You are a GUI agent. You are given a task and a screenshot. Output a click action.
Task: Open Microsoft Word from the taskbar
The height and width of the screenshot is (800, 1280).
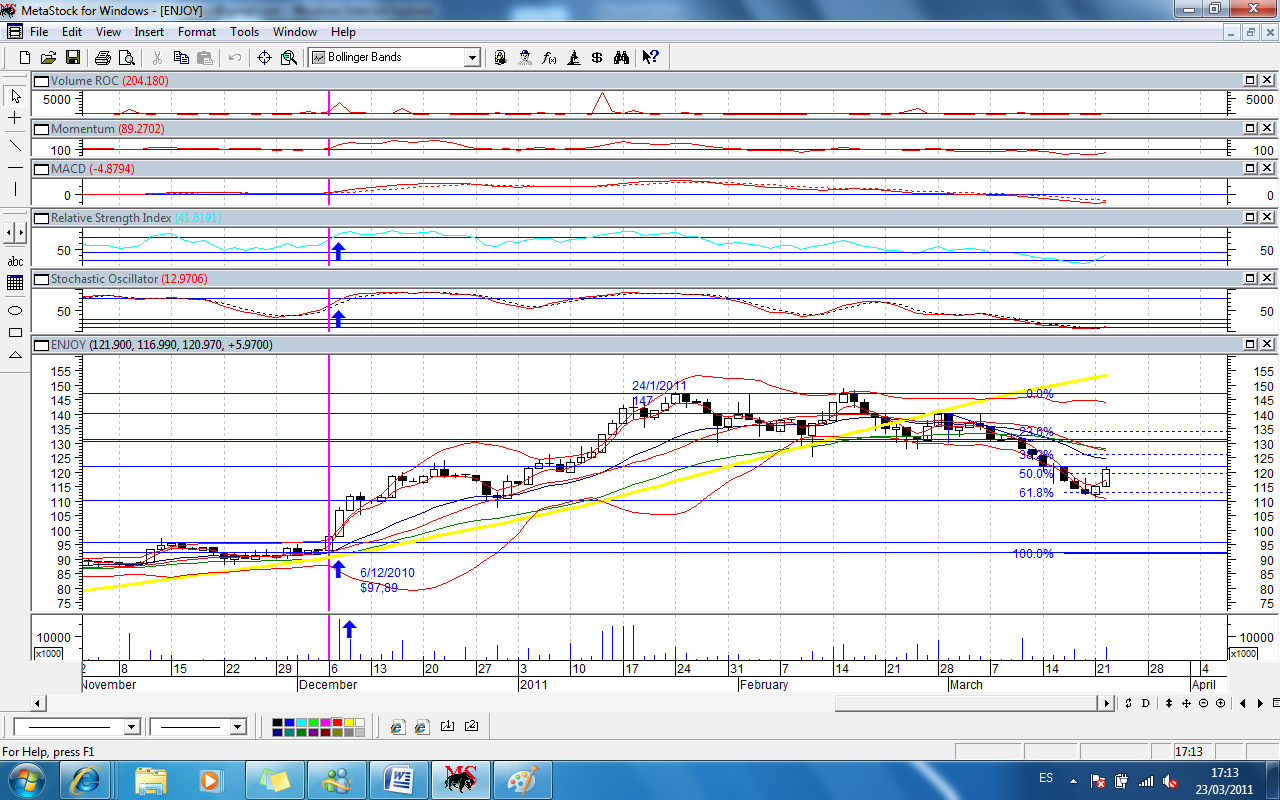point(398,779)
